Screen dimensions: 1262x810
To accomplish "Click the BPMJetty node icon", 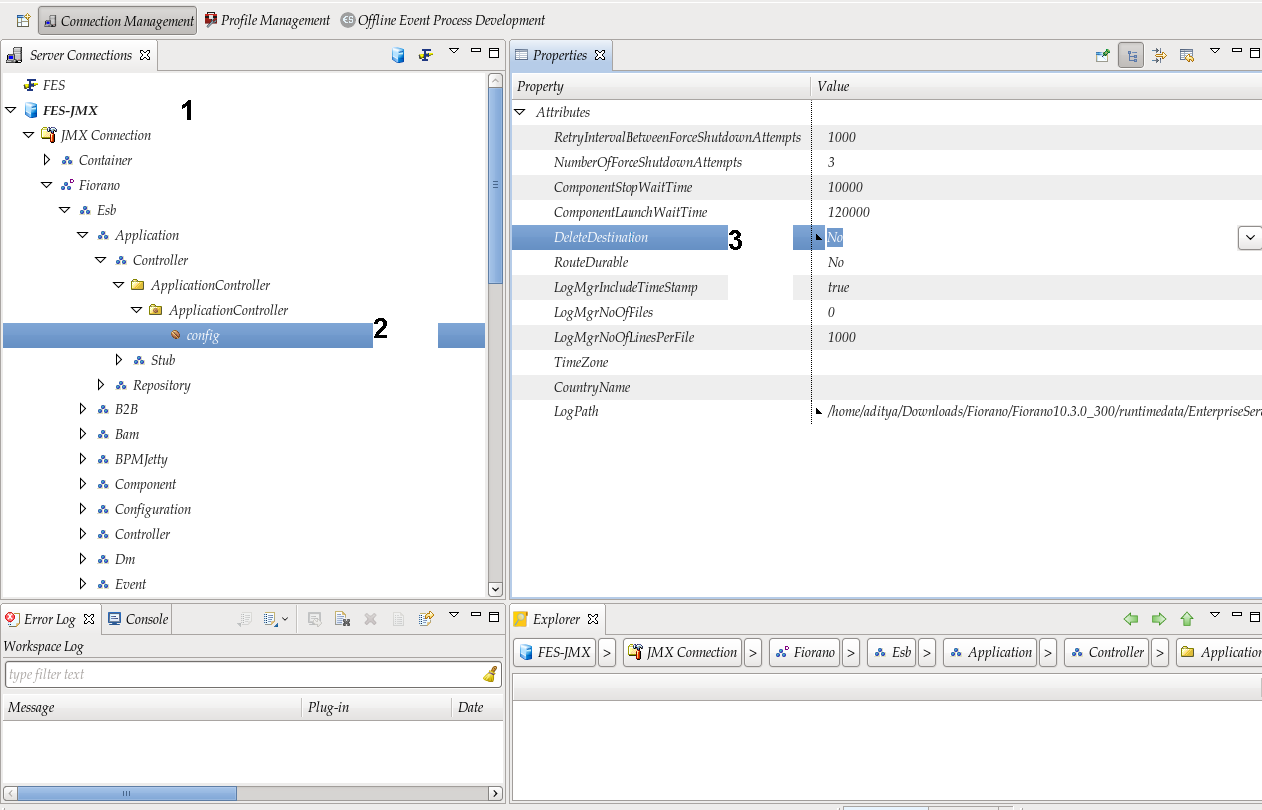I will pyautogui.click(x=104, y=459).
